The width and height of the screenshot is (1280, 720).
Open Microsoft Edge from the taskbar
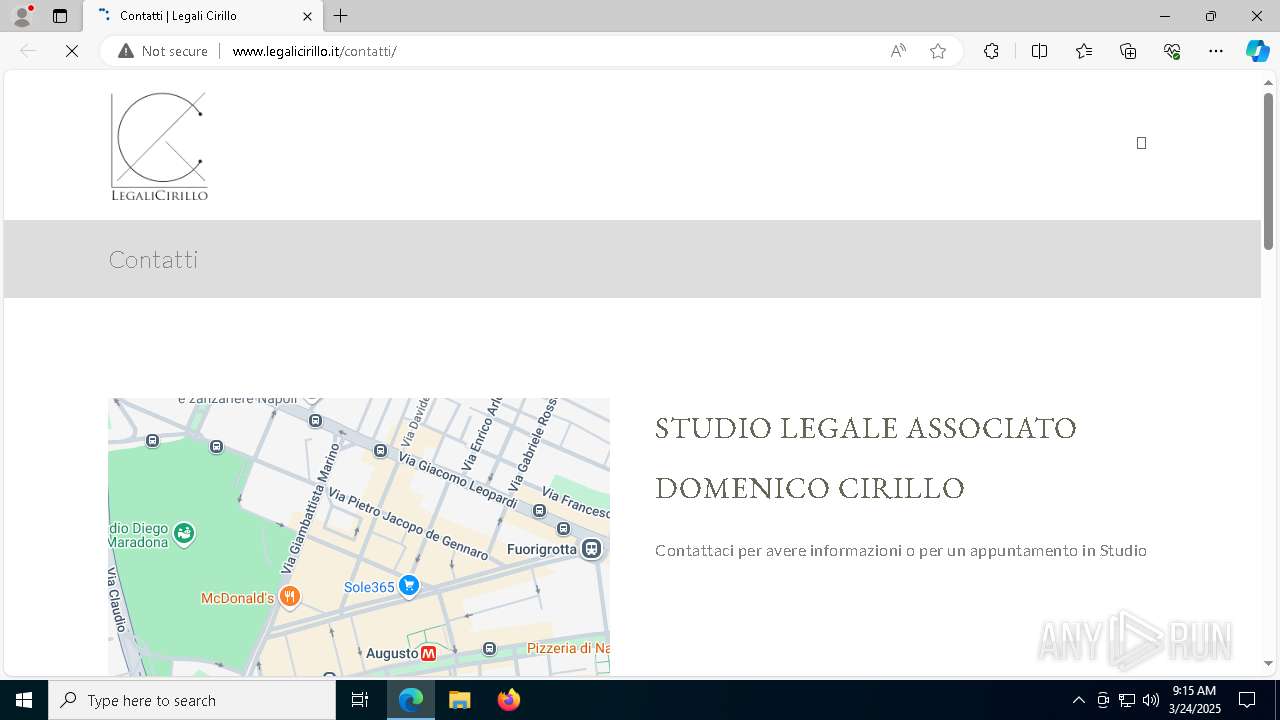[411, 700]
